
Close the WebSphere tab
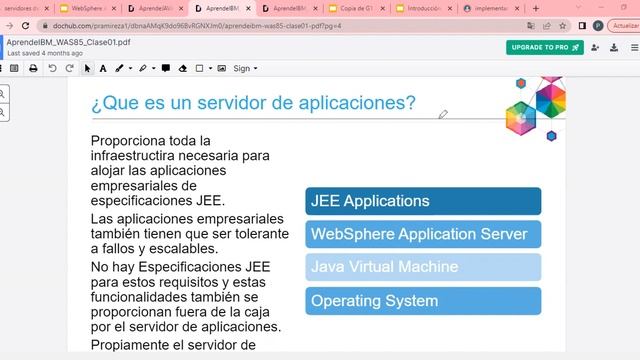pos(113,8)
